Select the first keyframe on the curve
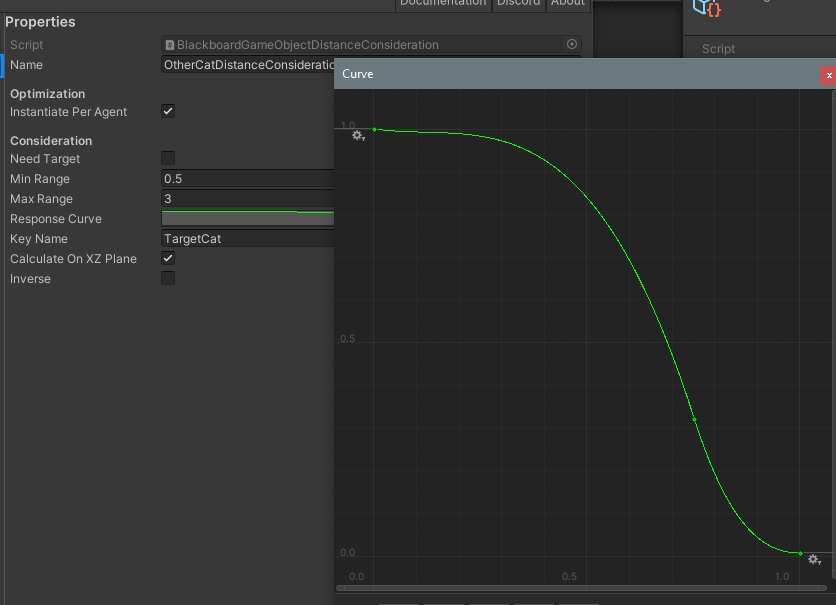 (x=375, y=129)
